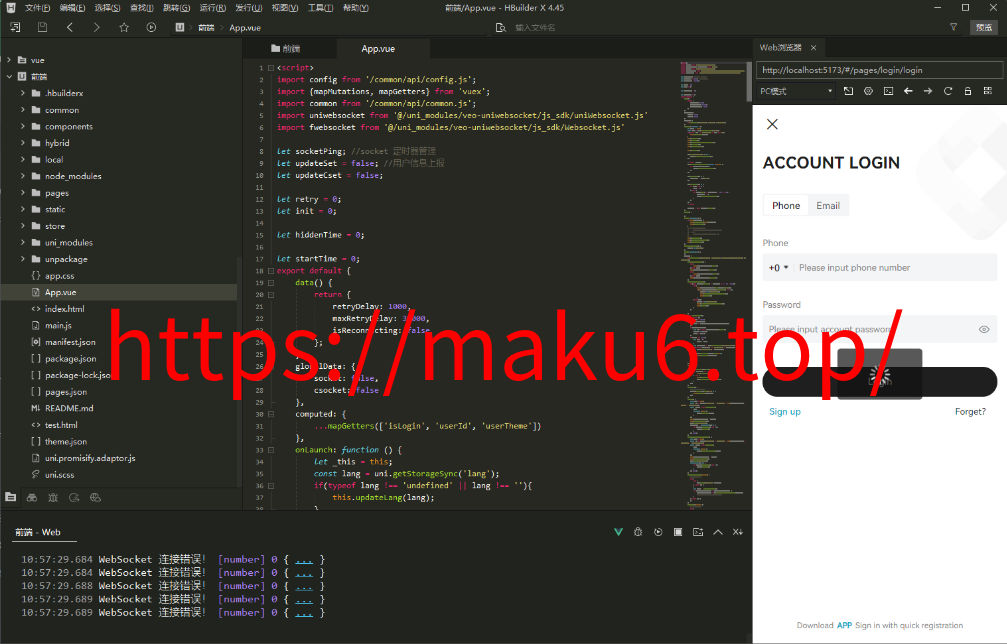Screen dimensions: 1007x644
Task: Click the APP download link
Action: point(844,625)
